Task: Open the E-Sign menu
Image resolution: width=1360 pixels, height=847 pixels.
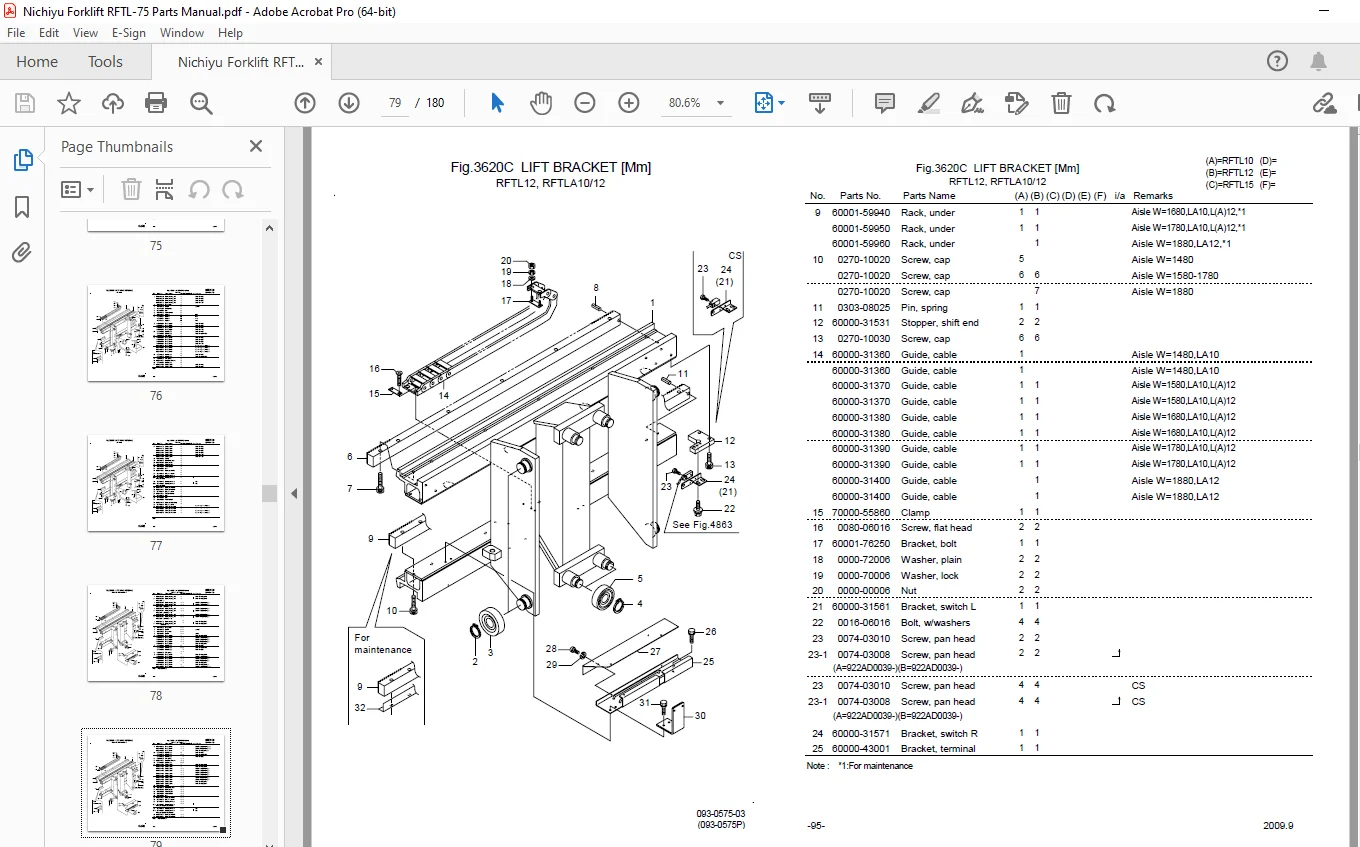Action: click(x=129, y=33)
